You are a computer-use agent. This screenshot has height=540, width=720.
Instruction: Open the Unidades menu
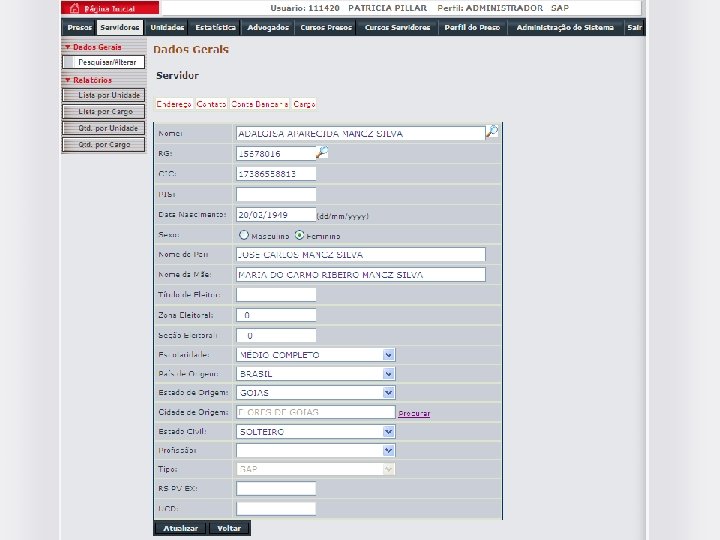(167, 28)
